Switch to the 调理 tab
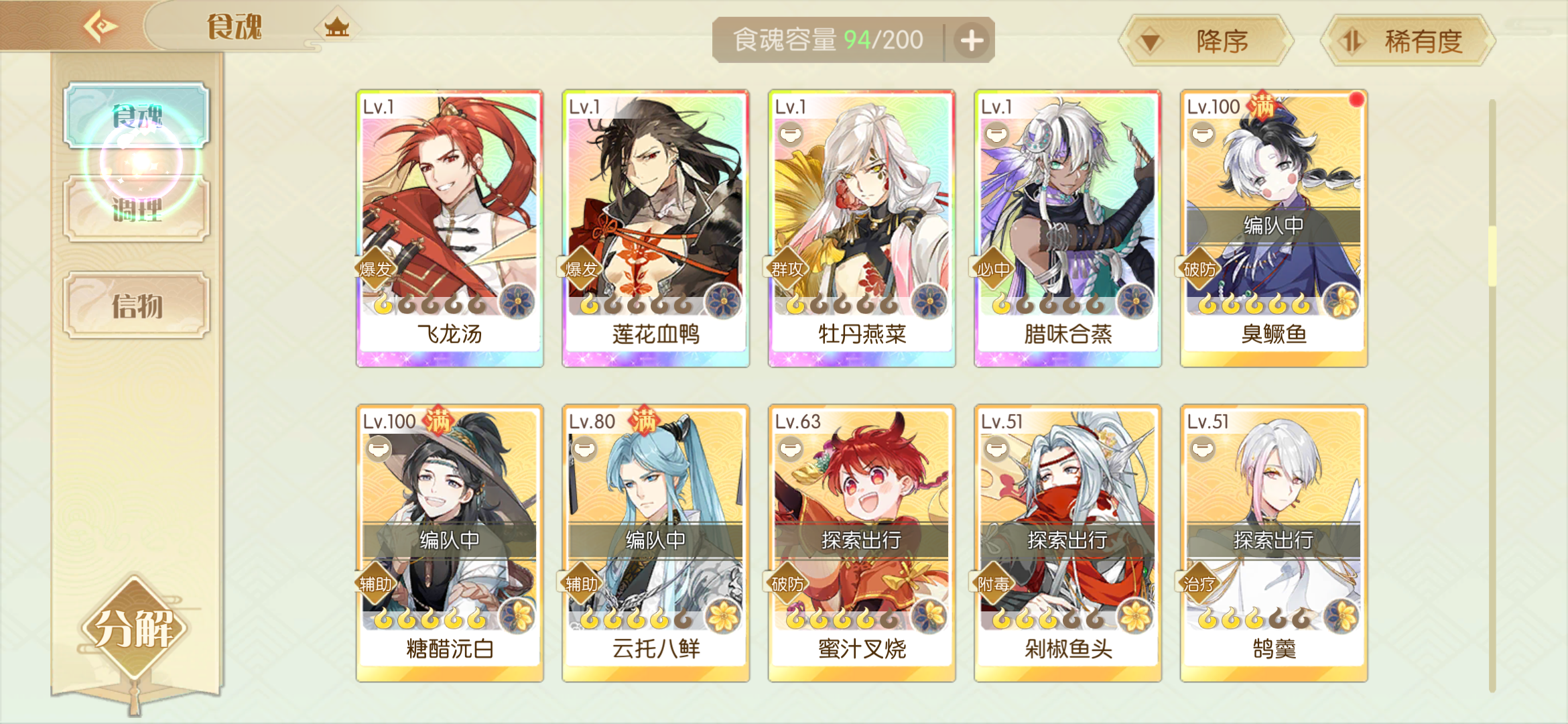The width and height of the screenshot is (1568, 724). pyautogui.click(x=137, y=209)
